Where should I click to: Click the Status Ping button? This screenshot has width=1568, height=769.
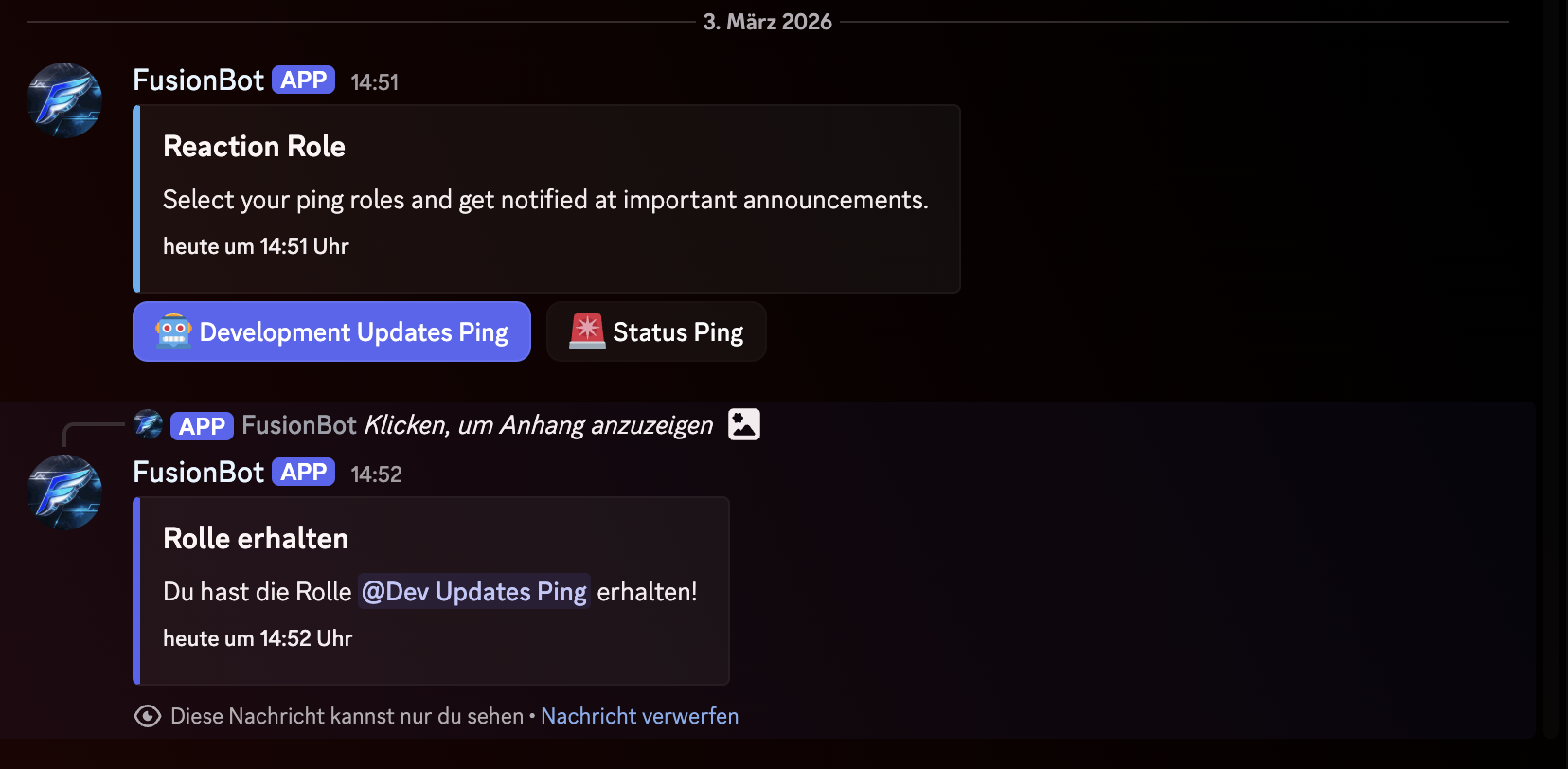pos(656,331)
